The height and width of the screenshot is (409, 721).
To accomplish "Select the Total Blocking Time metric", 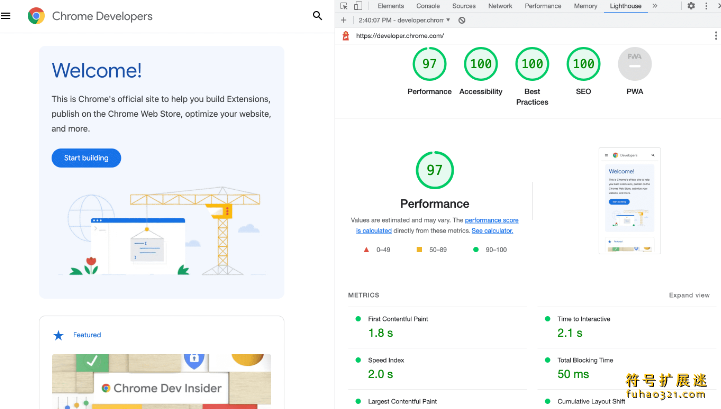I will [585, 360].
